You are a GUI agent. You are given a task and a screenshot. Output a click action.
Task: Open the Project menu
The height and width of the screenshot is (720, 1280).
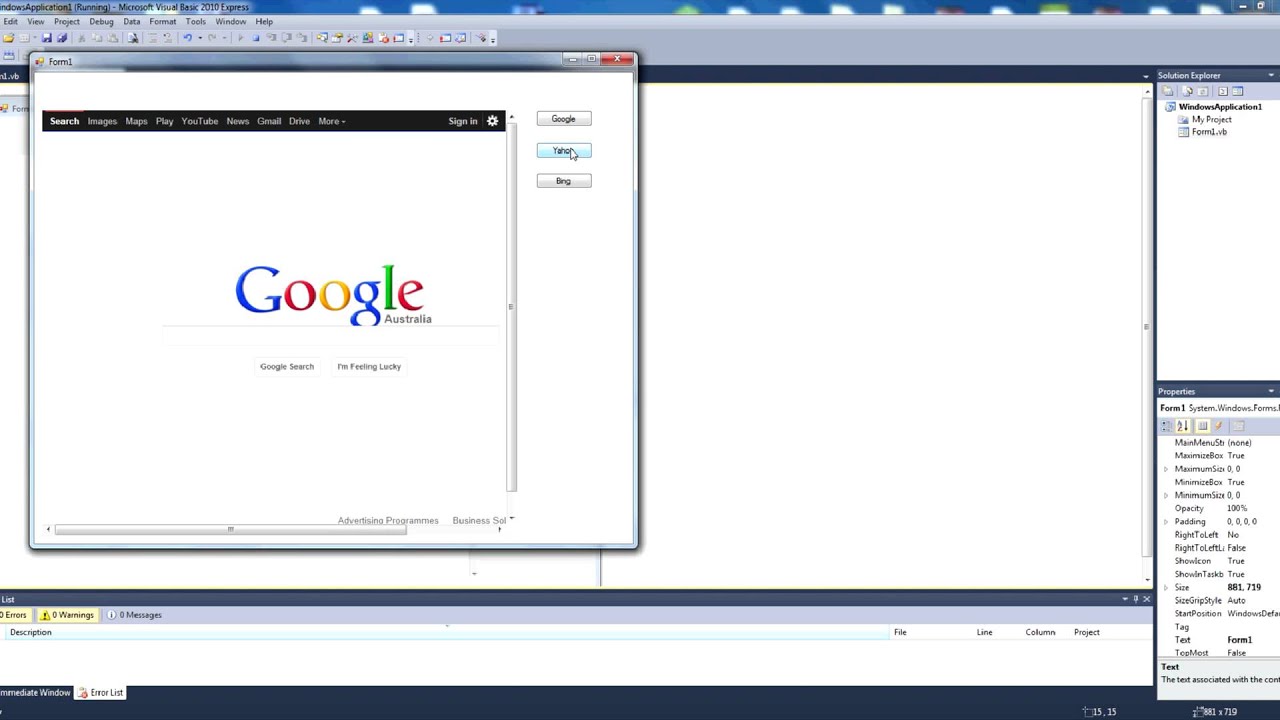pos(67,21)
